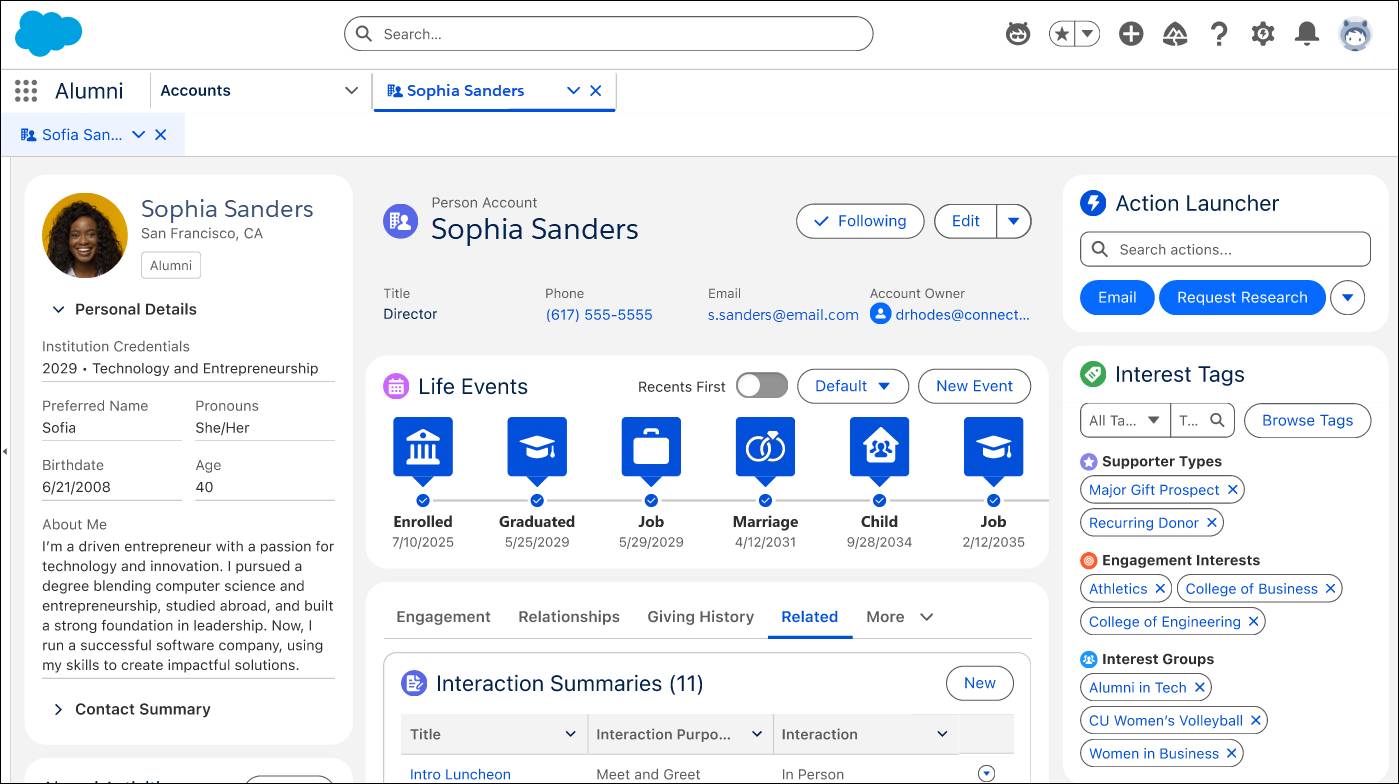Remove the Athletics tag

[x=1160, y=589]
